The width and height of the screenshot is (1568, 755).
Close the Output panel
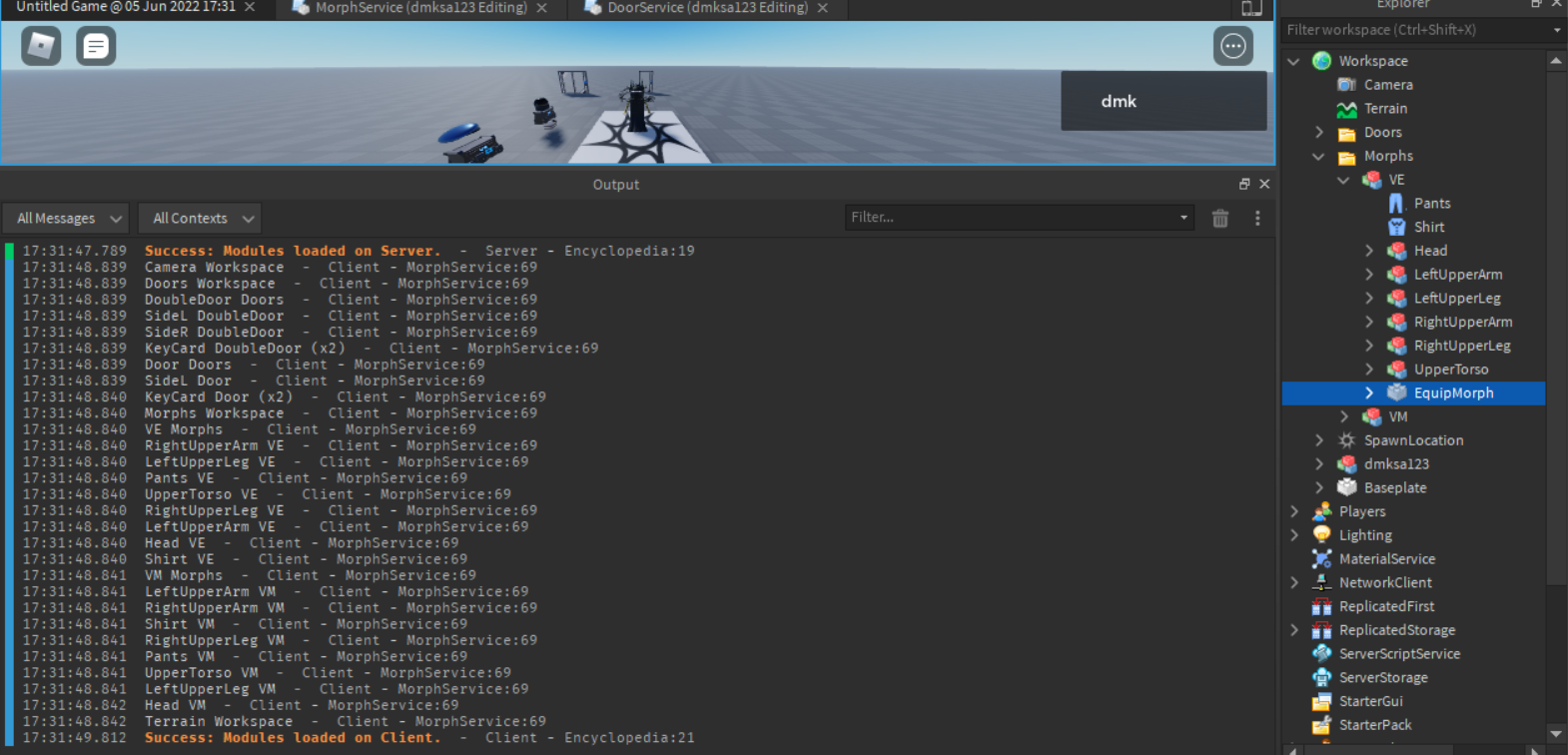(1264, 184)
